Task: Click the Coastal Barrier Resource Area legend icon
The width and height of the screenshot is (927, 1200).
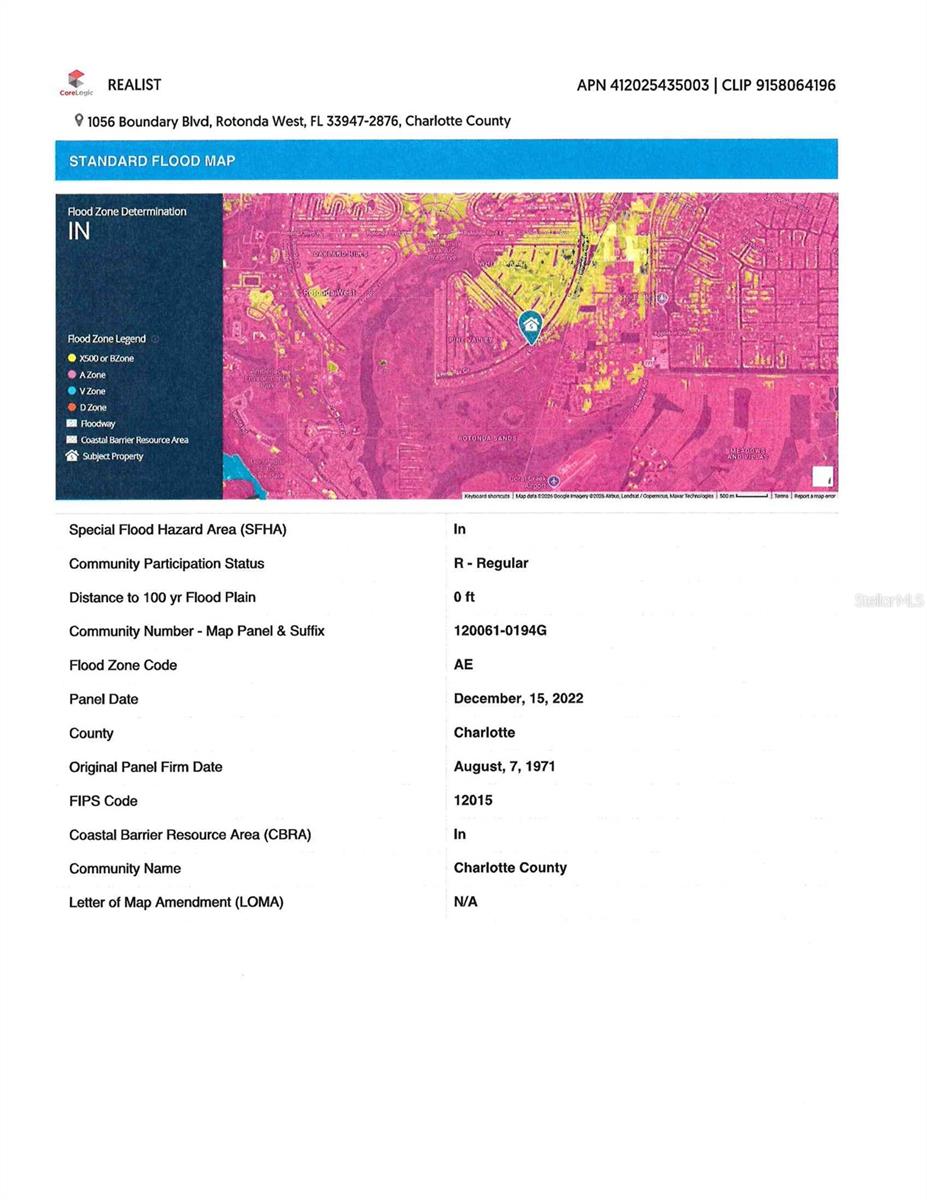Action: click(72, 440)
